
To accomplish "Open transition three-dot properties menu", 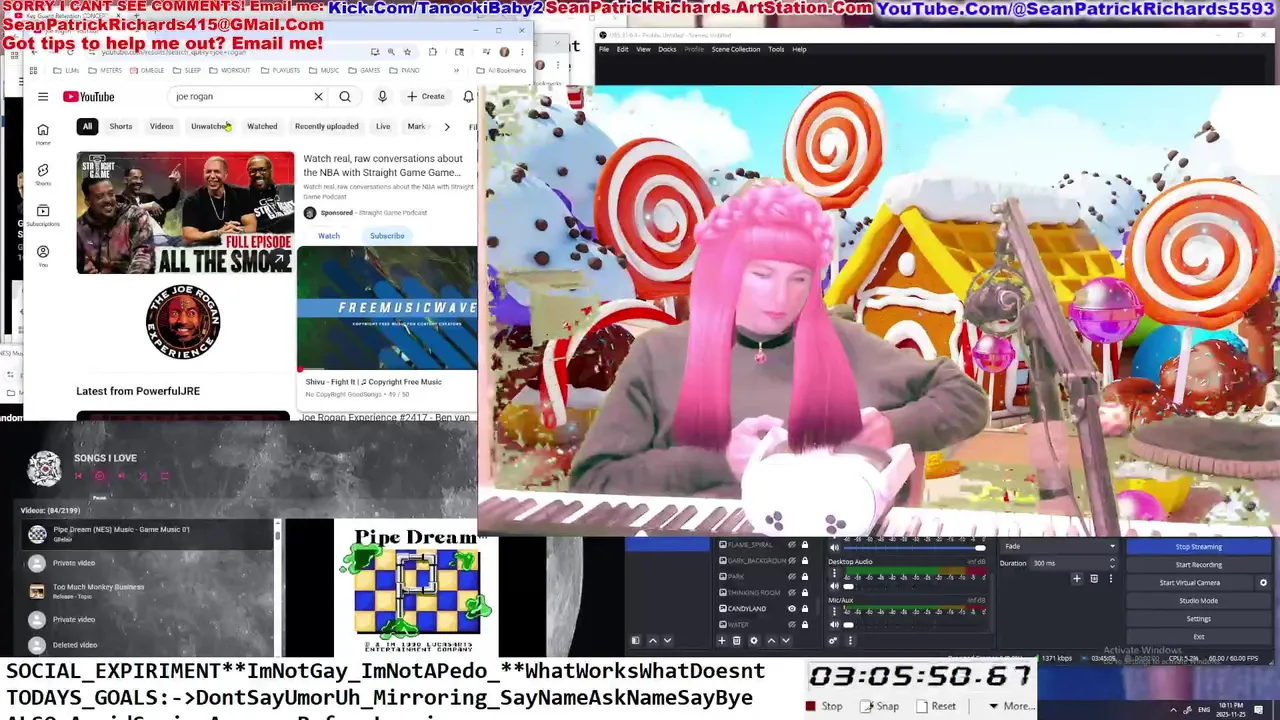I will (1111, 579).
